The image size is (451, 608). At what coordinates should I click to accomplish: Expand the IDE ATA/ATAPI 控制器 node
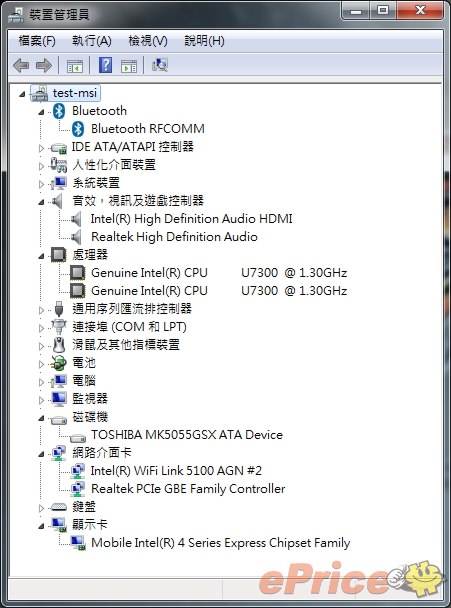pos(41,148)
